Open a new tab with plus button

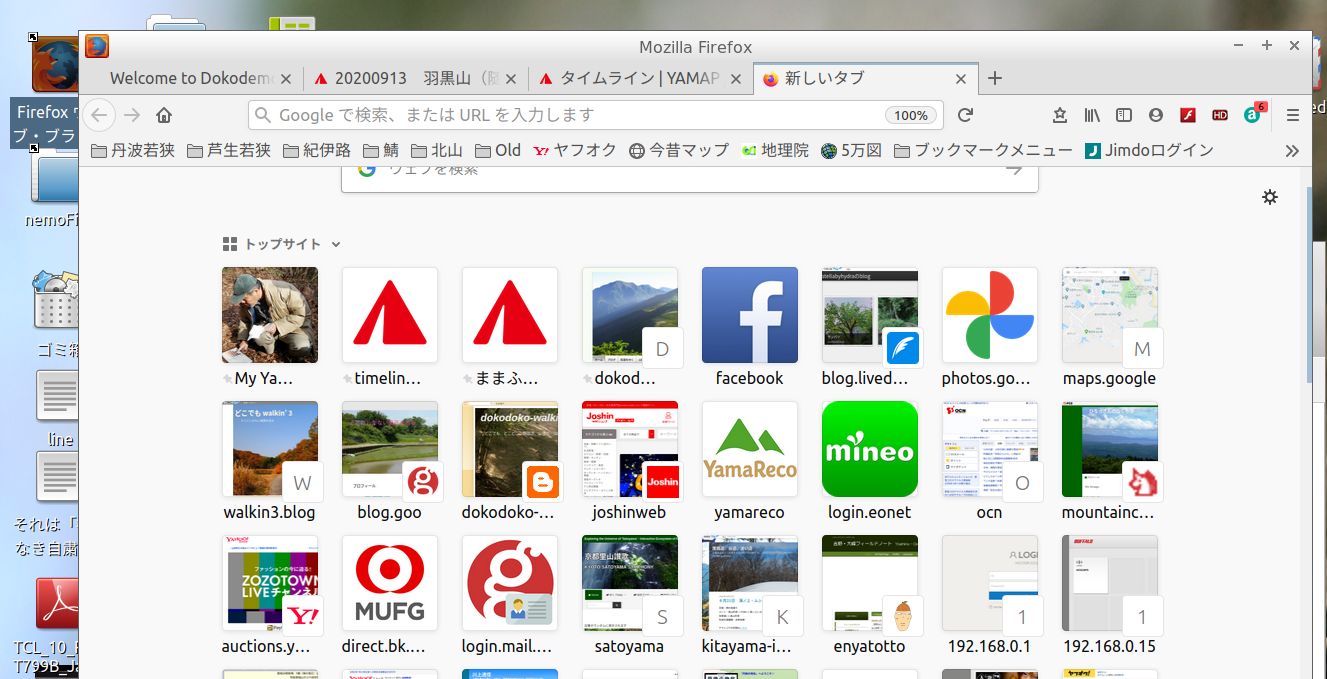coord(995,78)
